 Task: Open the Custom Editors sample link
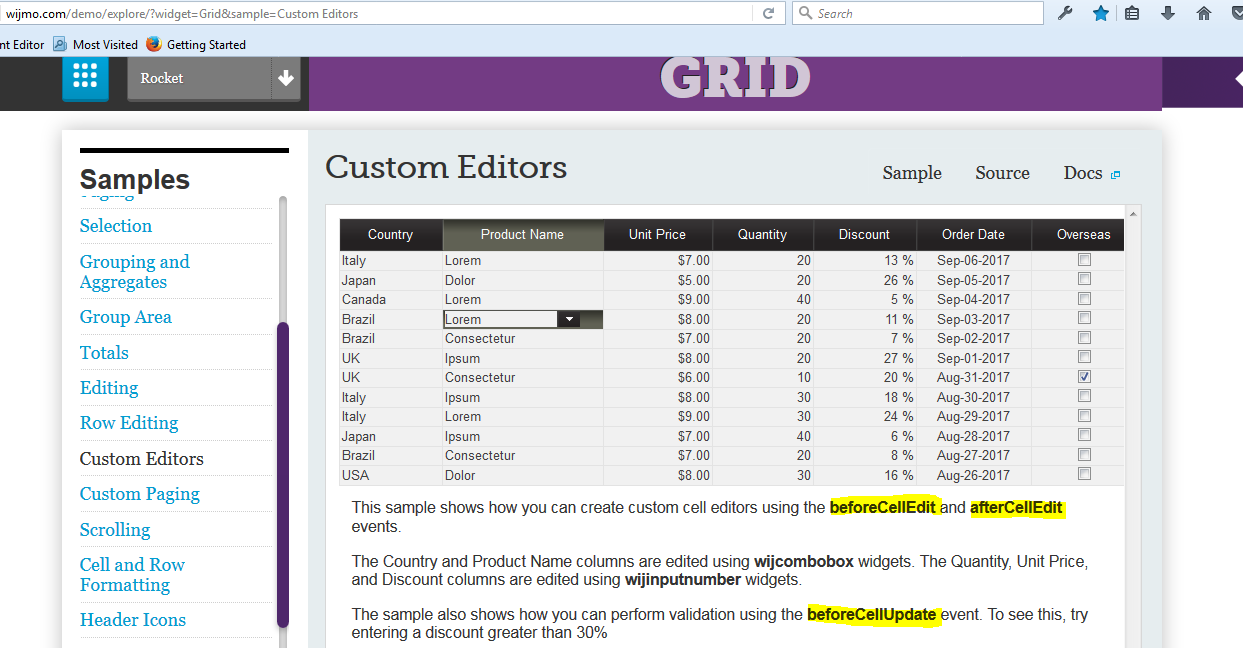[x=142, y=459]
